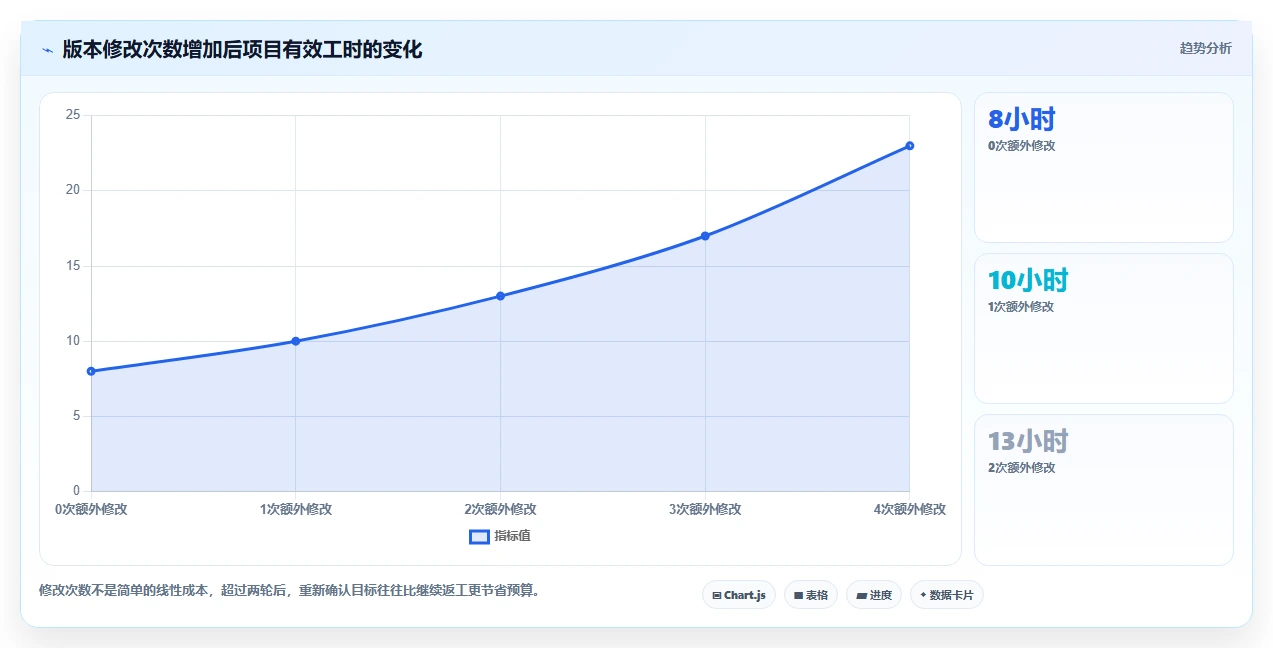Click the y-axis value 20
The image size is (1273, 648).
[73, 190]
